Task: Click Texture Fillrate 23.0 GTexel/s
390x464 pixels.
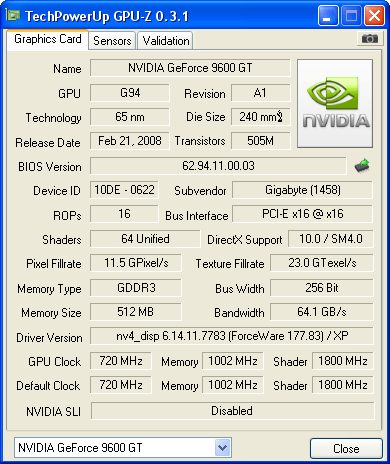Action: pyautogui.click(x=322, y=263)
